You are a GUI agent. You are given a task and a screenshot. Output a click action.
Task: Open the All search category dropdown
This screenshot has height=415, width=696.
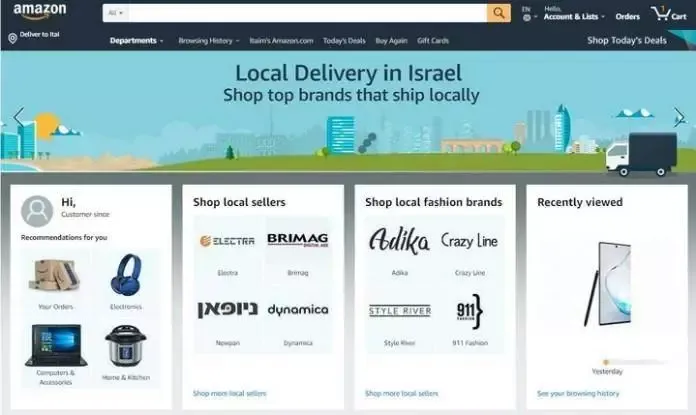coord(115,13)
